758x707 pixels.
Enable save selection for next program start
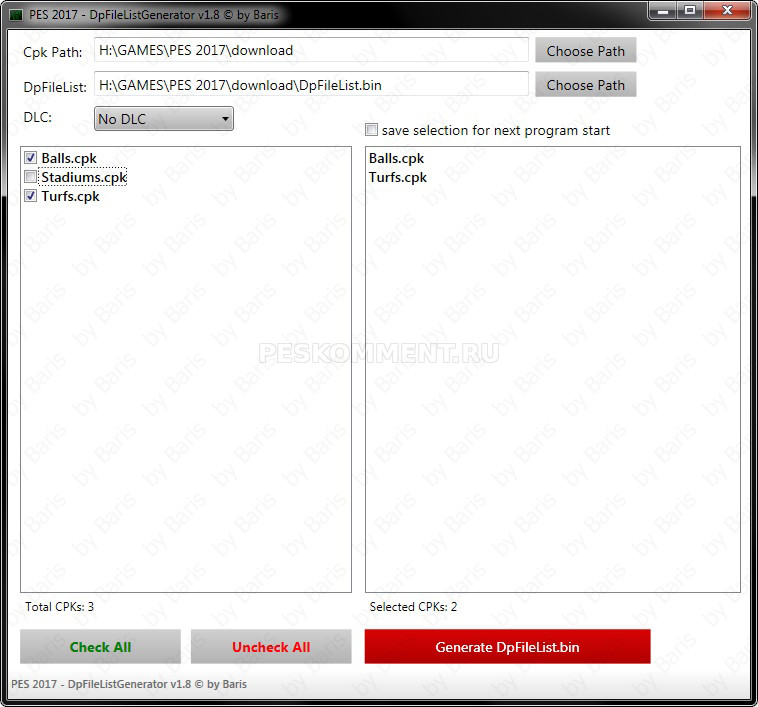click(371, 130)
